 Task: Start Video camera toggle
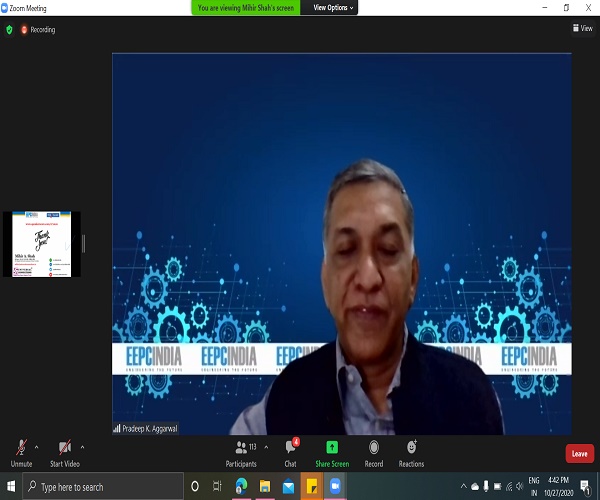coord(65,454)
